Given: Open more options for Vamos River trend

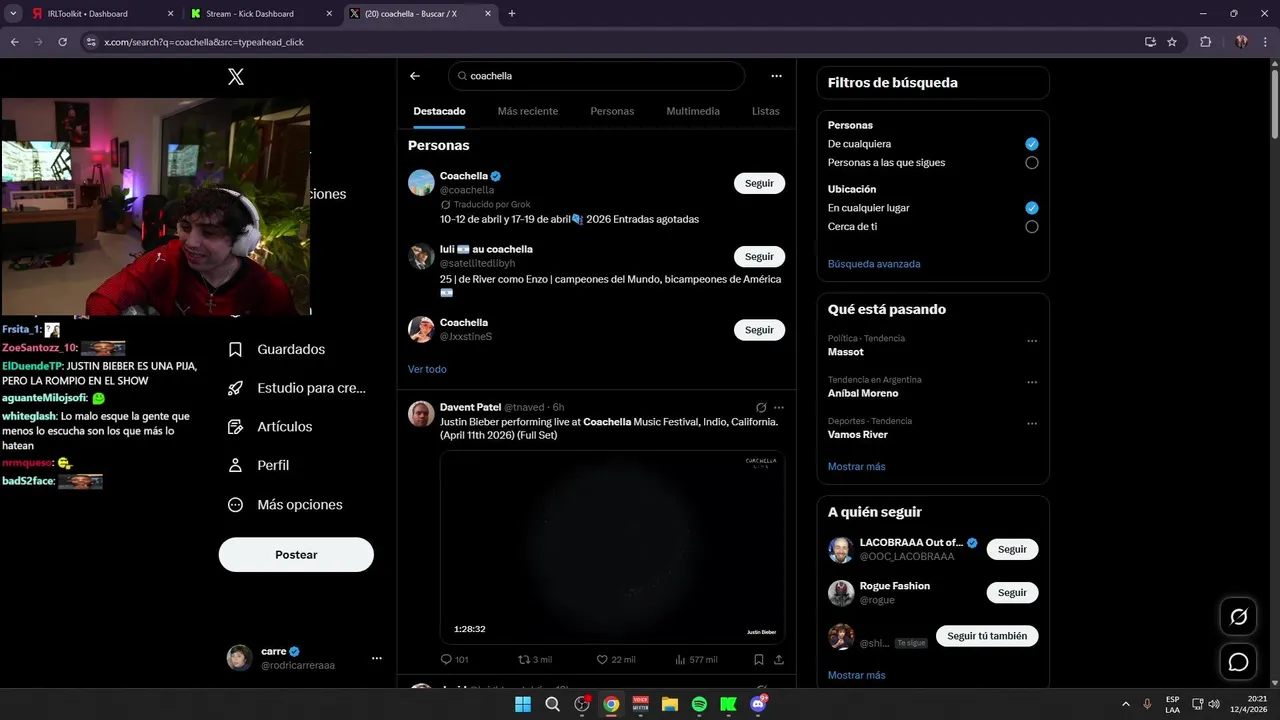Looking at the screenshot, I should click(x=1032, y=424).
